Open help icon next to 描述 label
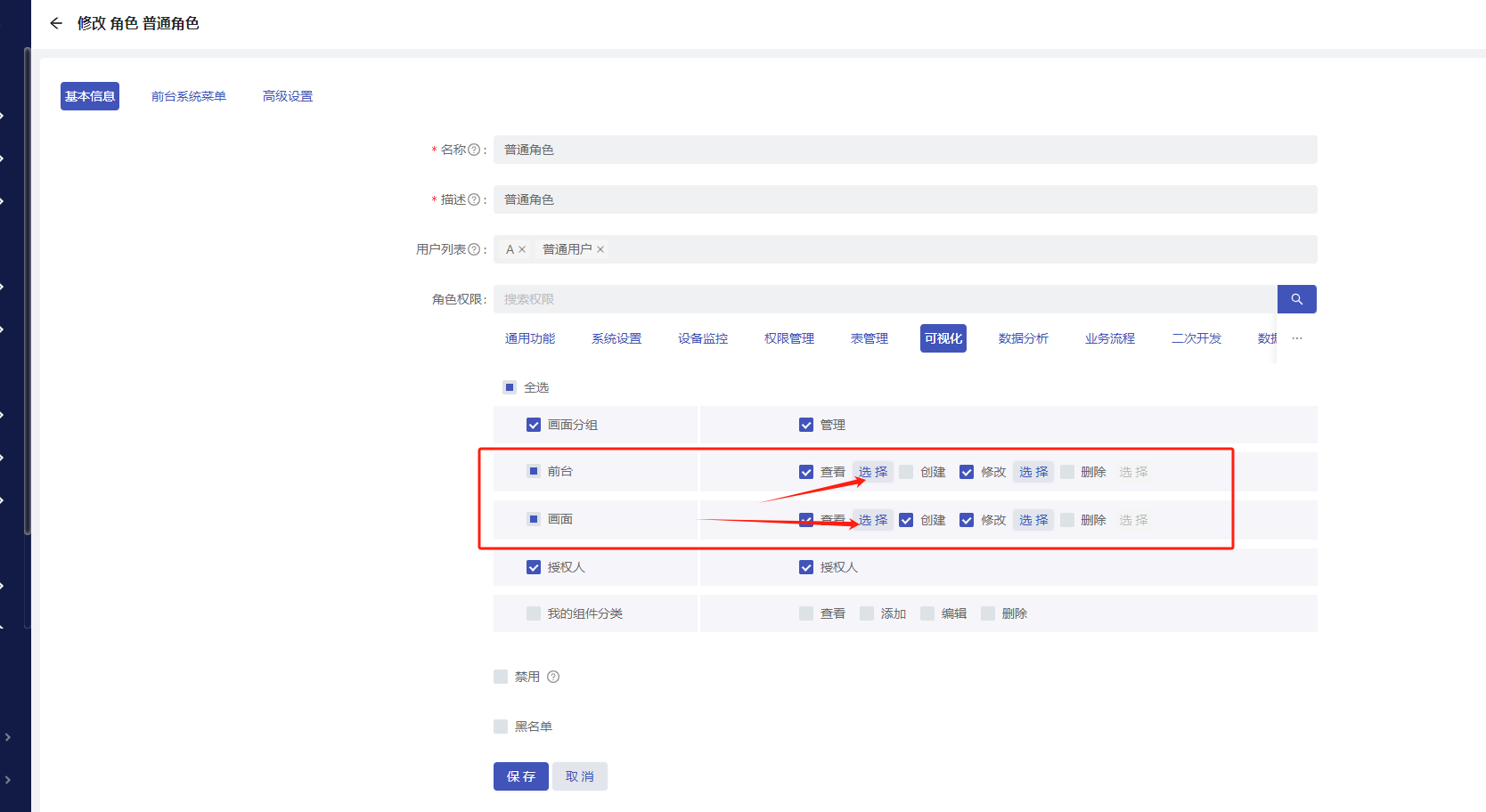1486x812 pixels. pyautogui.click(x=474, y=199)
